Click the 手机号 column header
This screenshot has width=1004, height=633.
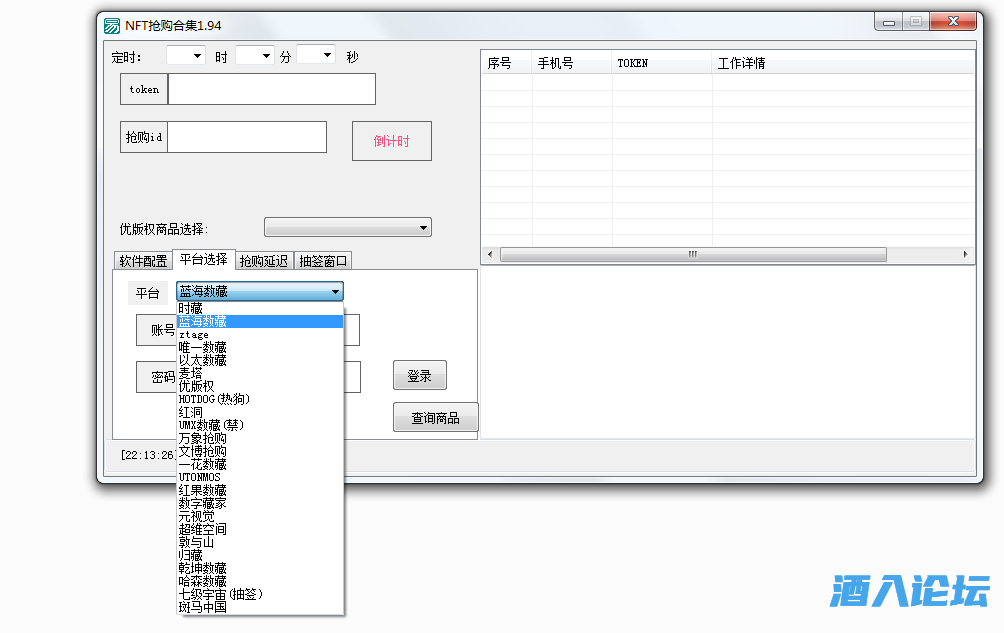coord(556,63)
